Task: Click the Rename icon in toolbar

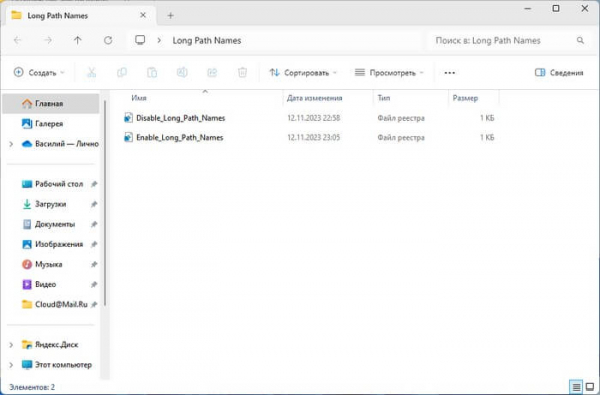Action: point(182,72)
